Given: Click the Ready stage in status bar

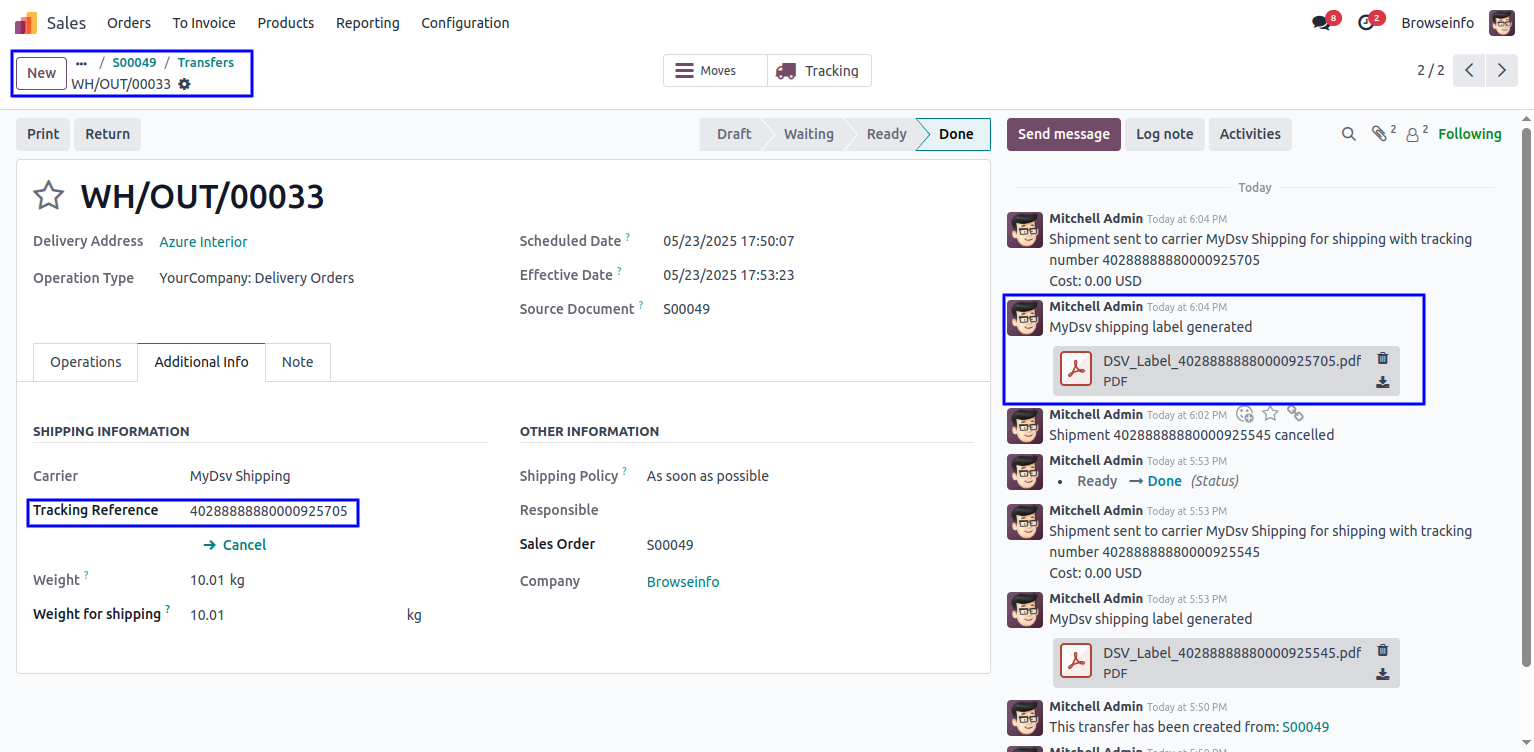Looking at the screenshot, I should tap(886, 134).
